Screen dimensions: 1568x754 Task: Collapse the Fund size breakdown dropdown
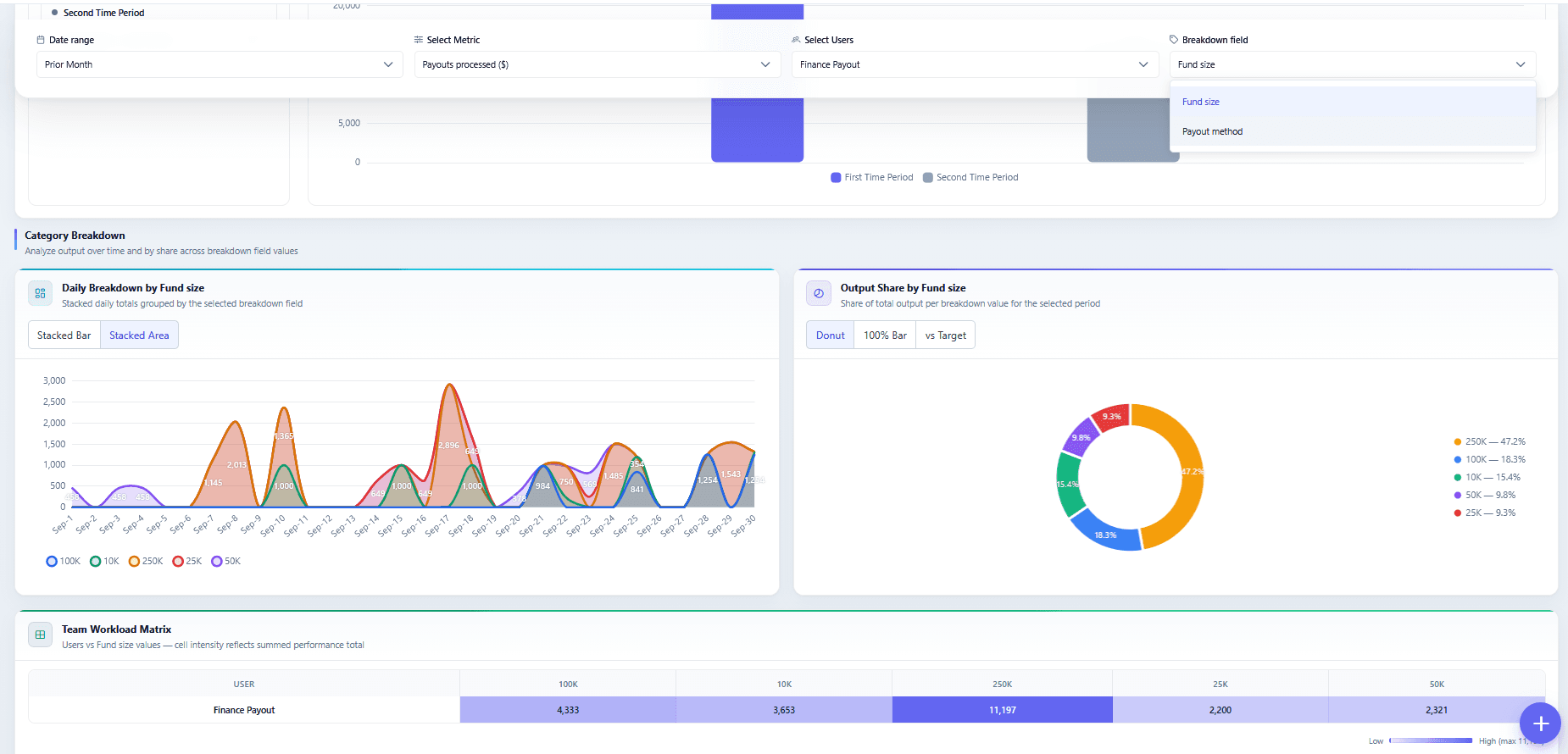pyautogui.click(x=1353, y=64)
